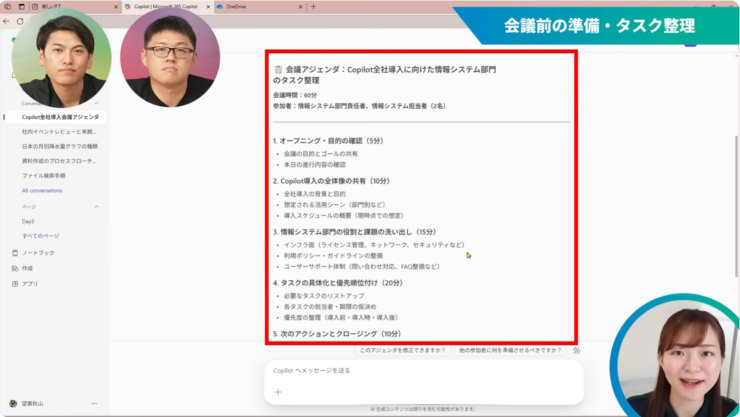Click bullet インフラ面（ライセンス管理、ネットワーク…）
The height and width of the screenshot is (417, 740).
coord(375,245)
